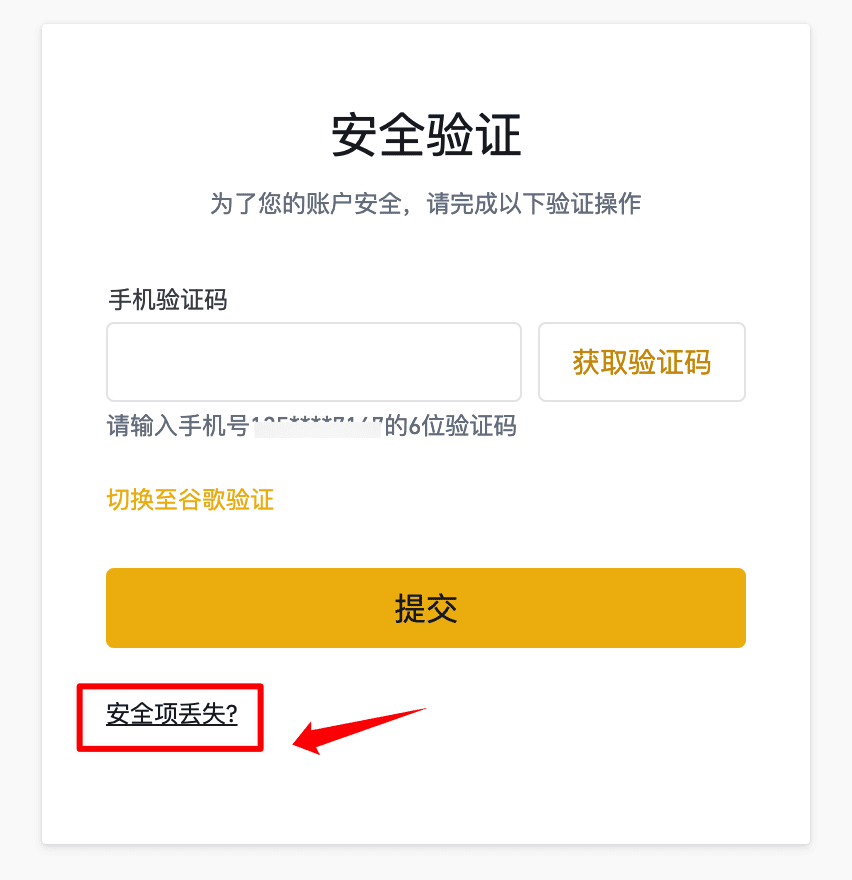Screen dimensions: 852x880
Task: Click the 手机验证码 input field
Action: [314, 362]
